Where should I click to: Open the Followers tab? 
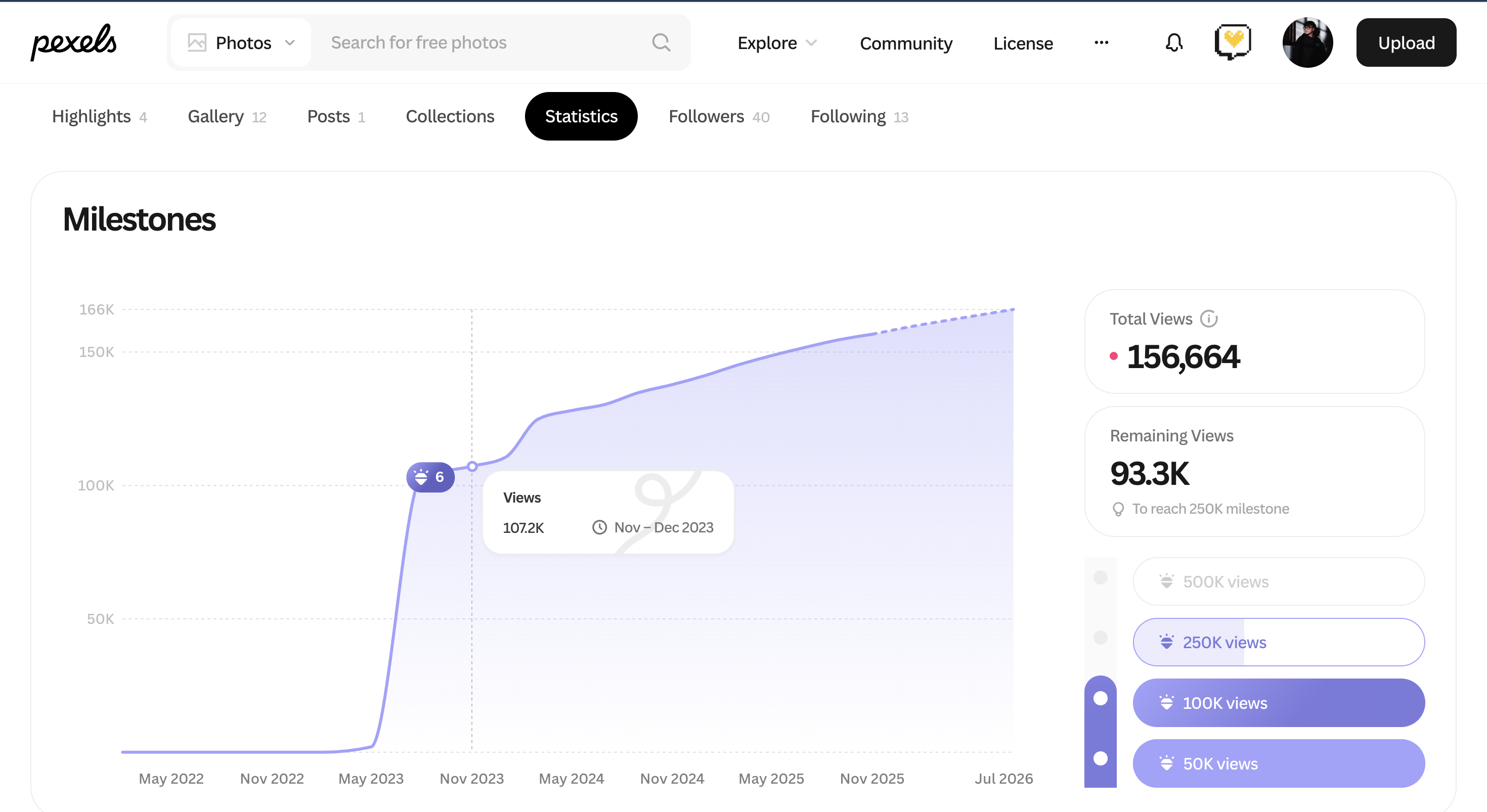coord(719,117)
